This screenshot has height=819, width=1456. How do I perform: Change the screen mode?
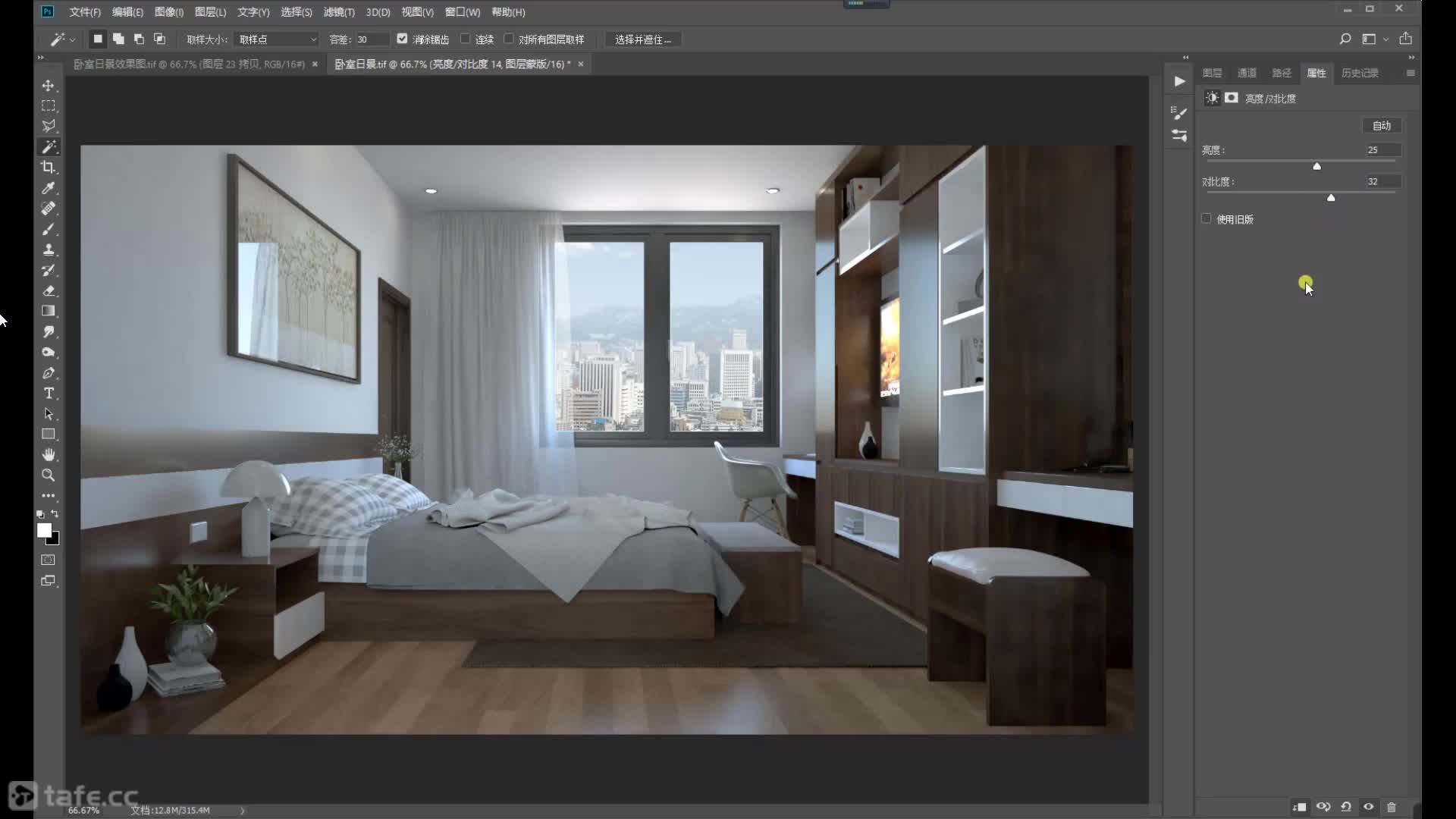48,581
